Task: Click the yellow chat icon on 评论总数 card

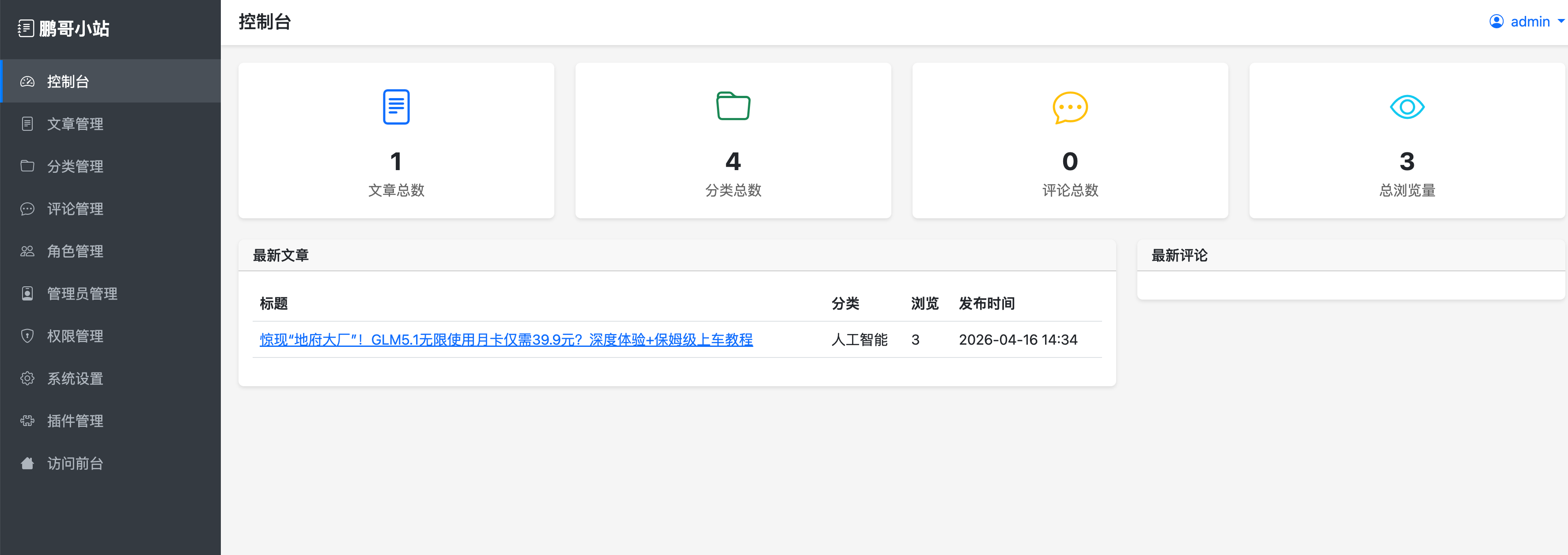Action: [x=1070, y=106]
